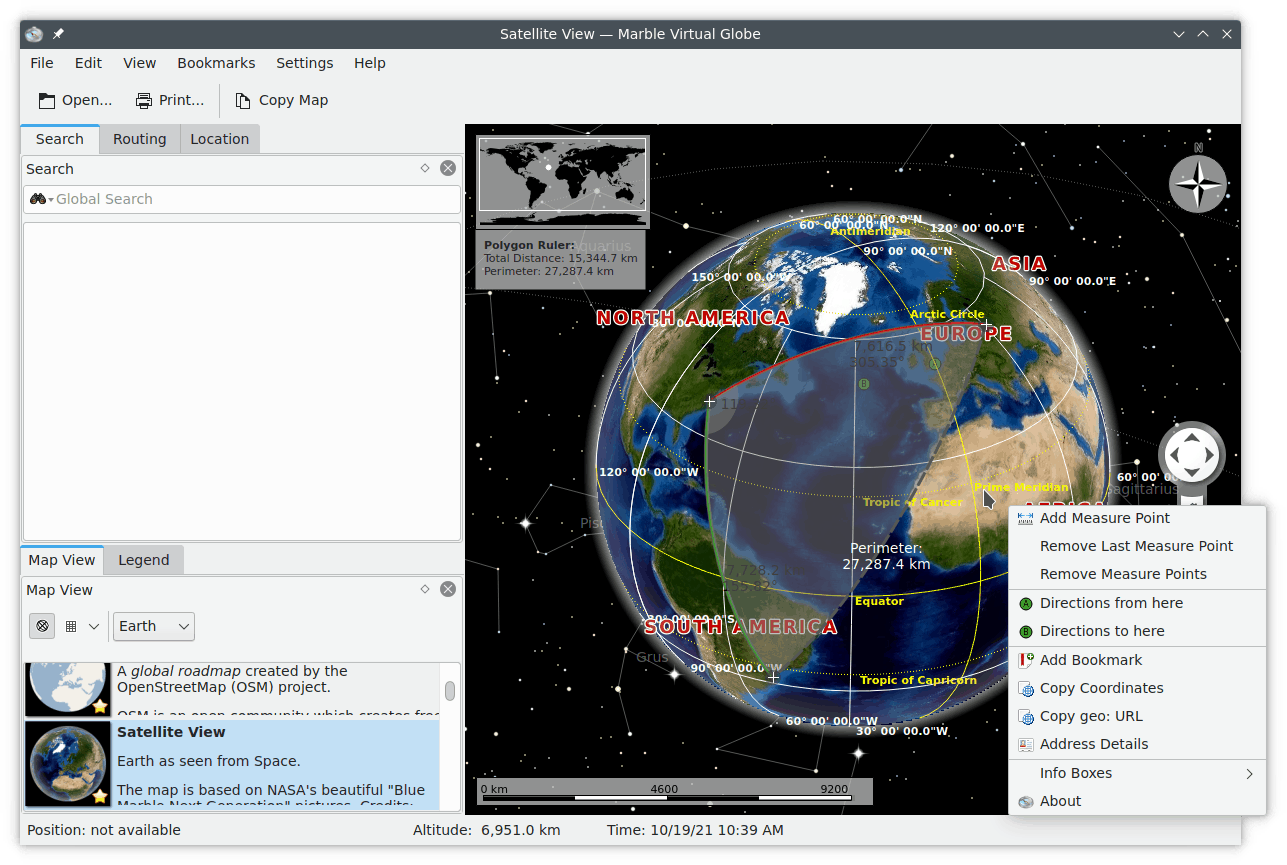The width and height of the screenshot is (1287, 865).
Task: Click the map theme list scrollbar handle
Action: [450, 691]
